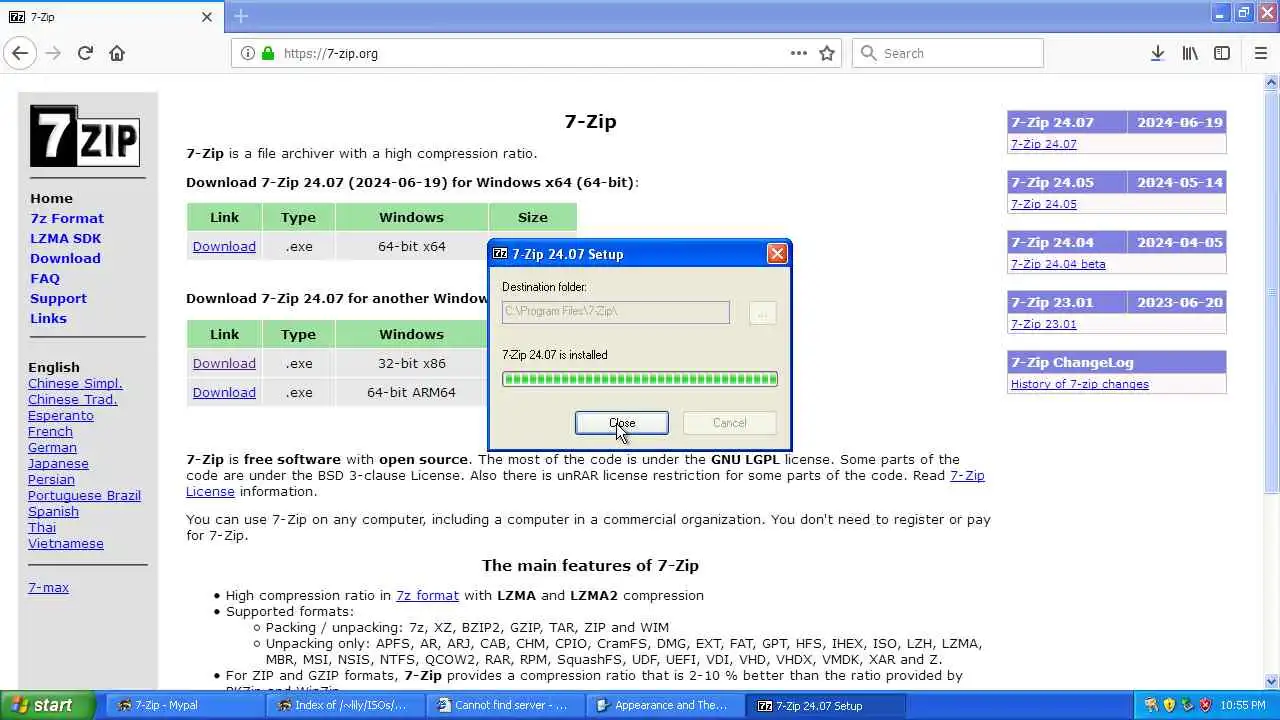
Task: Open the Download sidebar navigation link
Action: click(65, 258)
